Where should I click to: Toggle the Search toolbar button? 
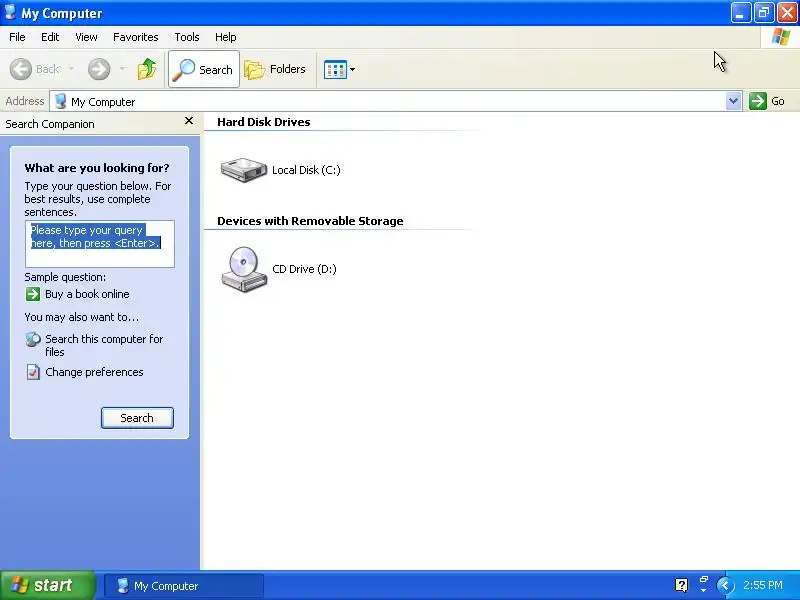click(x=204, y=69)
